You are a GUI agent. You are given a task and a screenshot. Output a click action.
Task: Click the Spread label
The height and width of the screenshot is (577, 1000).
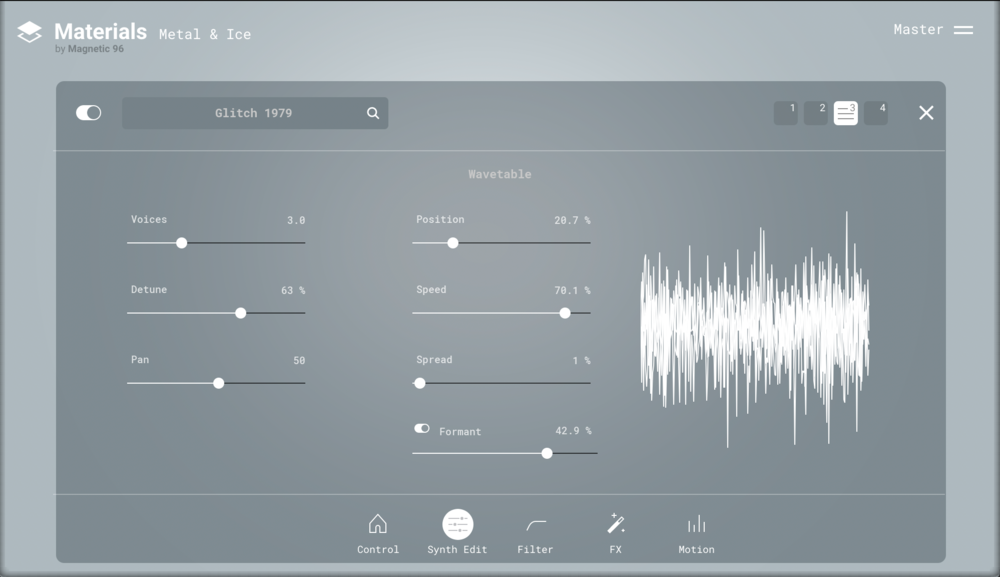click(434, 360)
